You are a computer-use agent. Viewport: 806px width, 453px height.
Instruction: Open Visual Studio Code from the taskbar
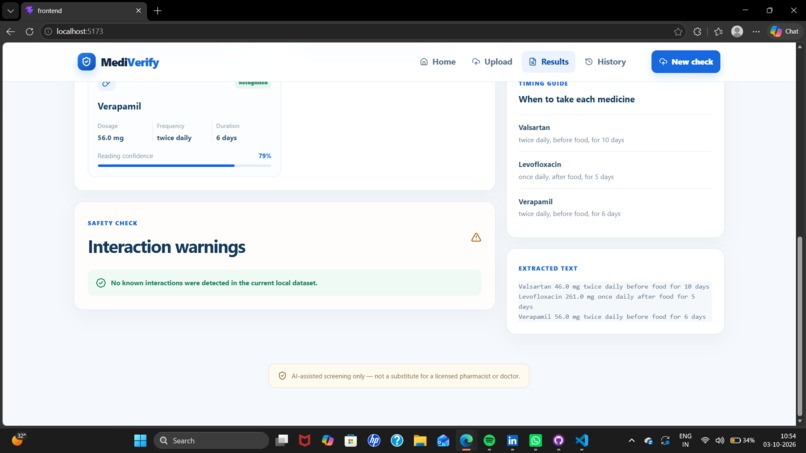[x=582, y=441]
